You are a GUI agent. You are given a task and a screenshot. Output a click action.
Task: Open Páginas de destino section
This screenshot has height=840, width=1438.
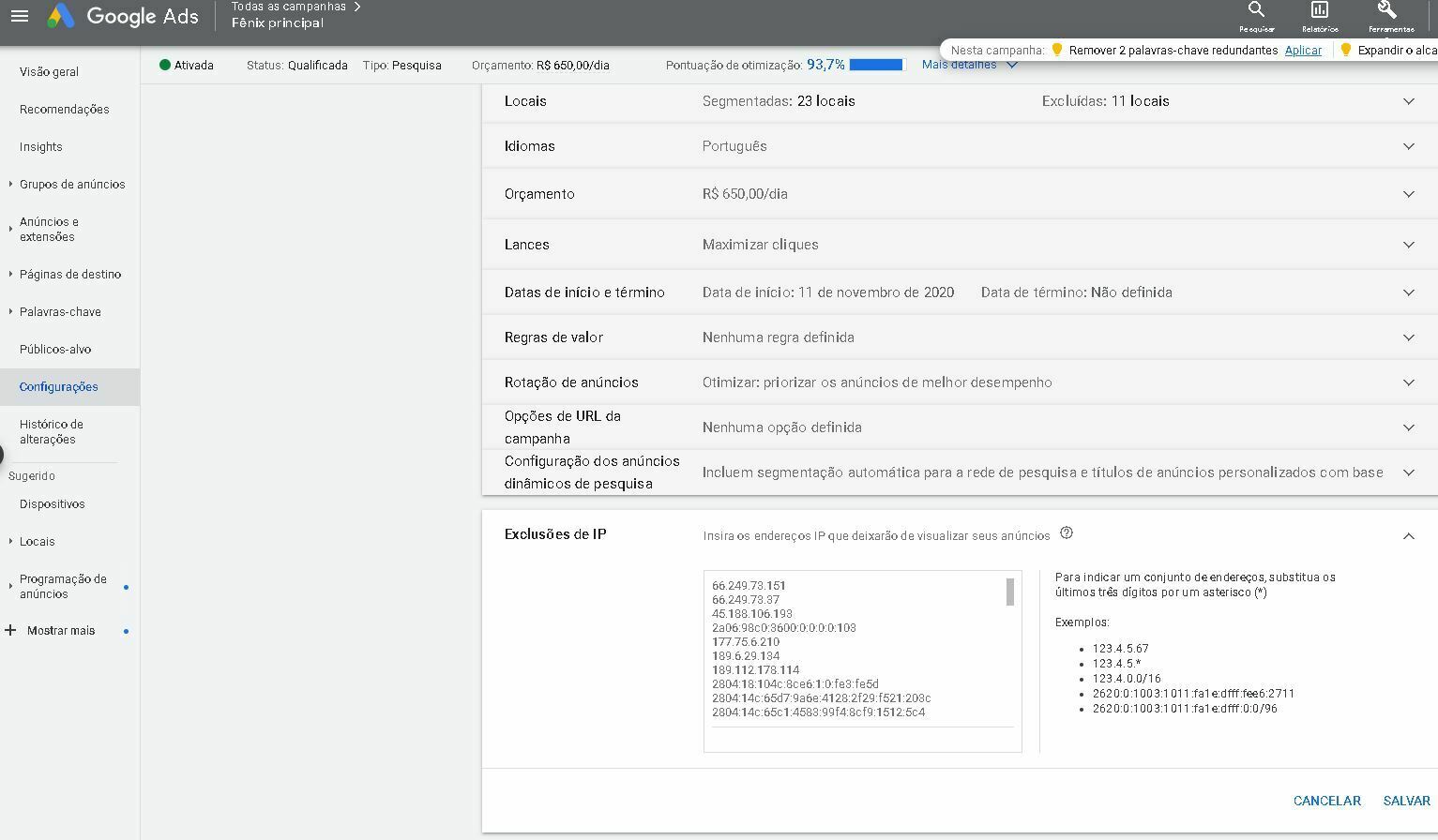[x=70, y=274]
